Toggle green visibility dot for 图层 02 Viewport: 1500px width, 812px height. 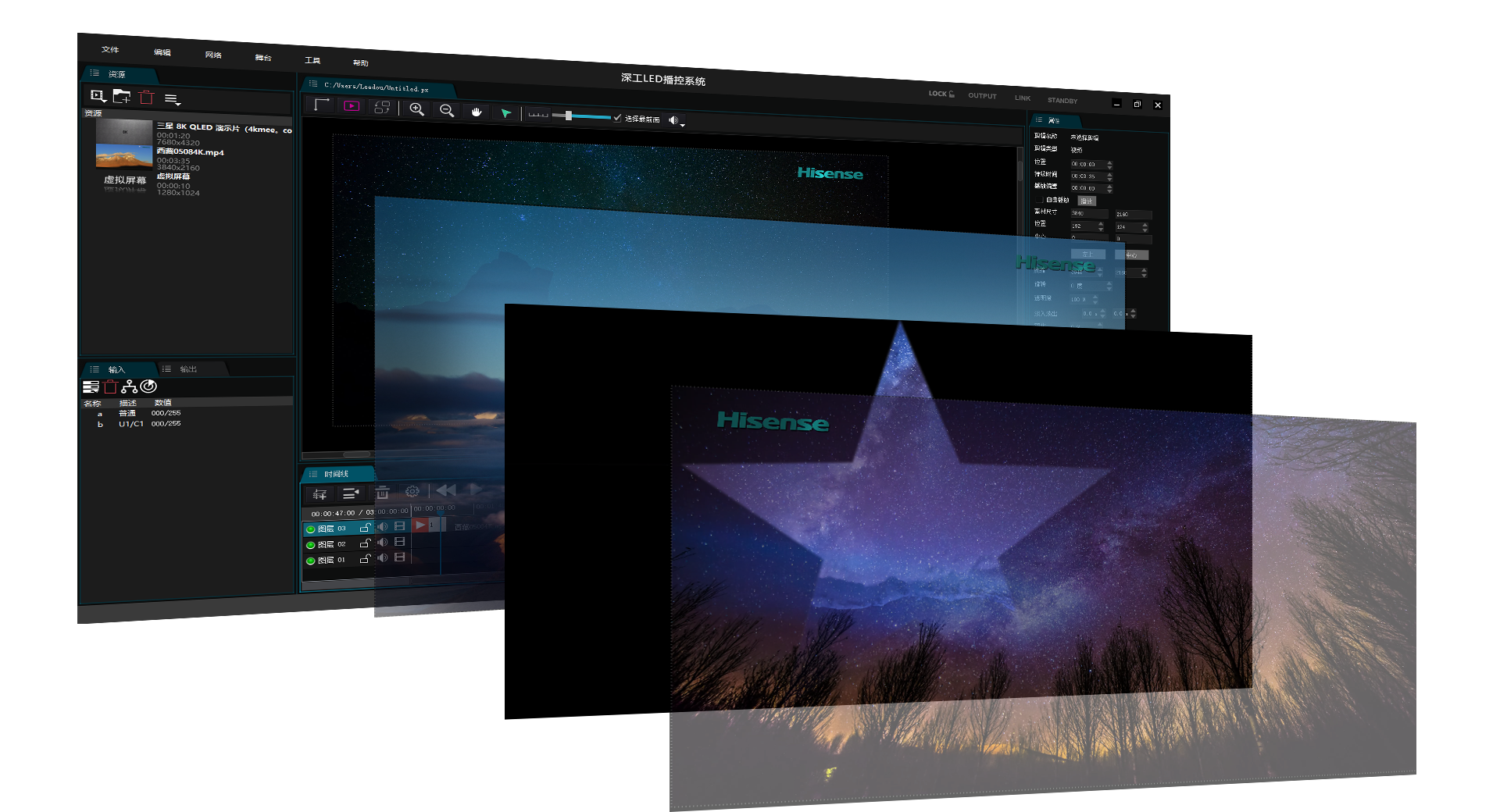click(x=311, y=545)
